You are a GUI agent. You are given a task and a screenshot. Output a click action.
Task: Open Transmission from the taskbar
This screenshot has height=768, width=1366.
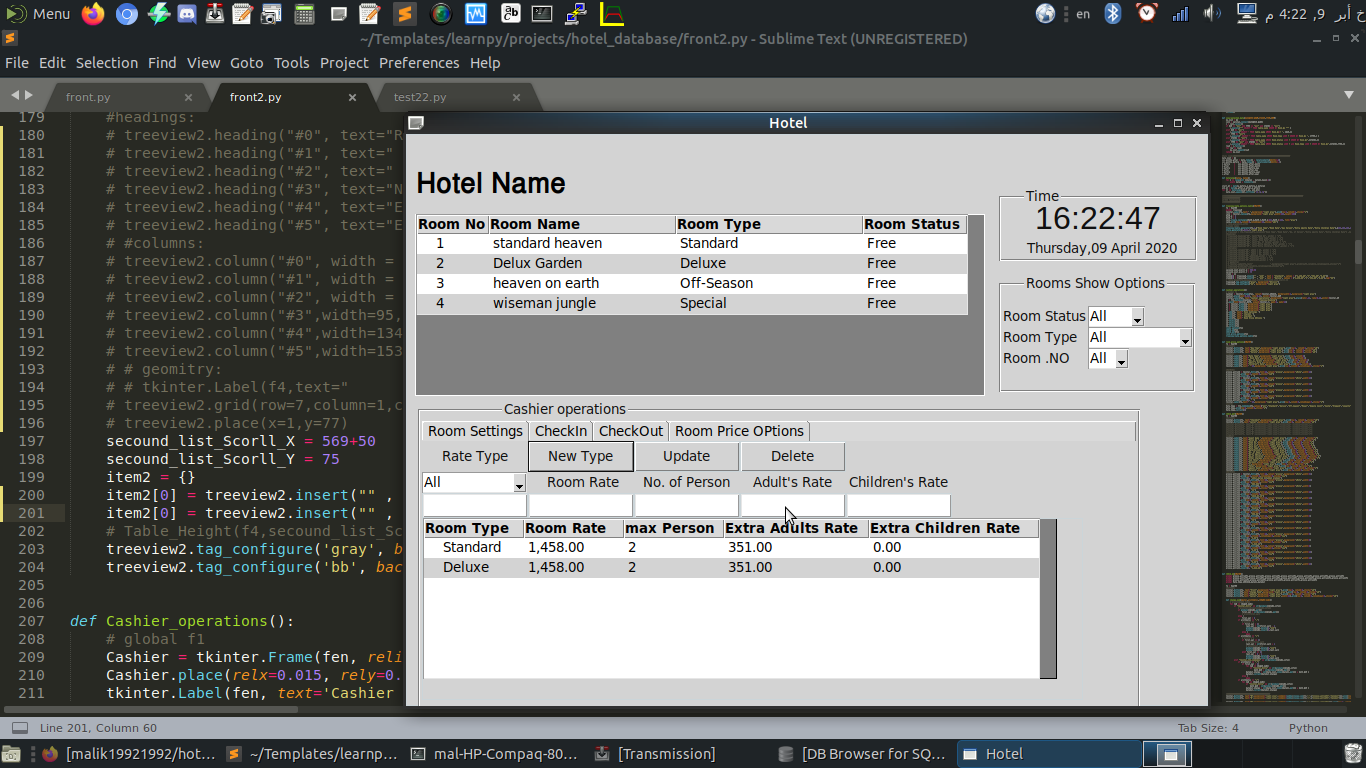pos(666,754)
